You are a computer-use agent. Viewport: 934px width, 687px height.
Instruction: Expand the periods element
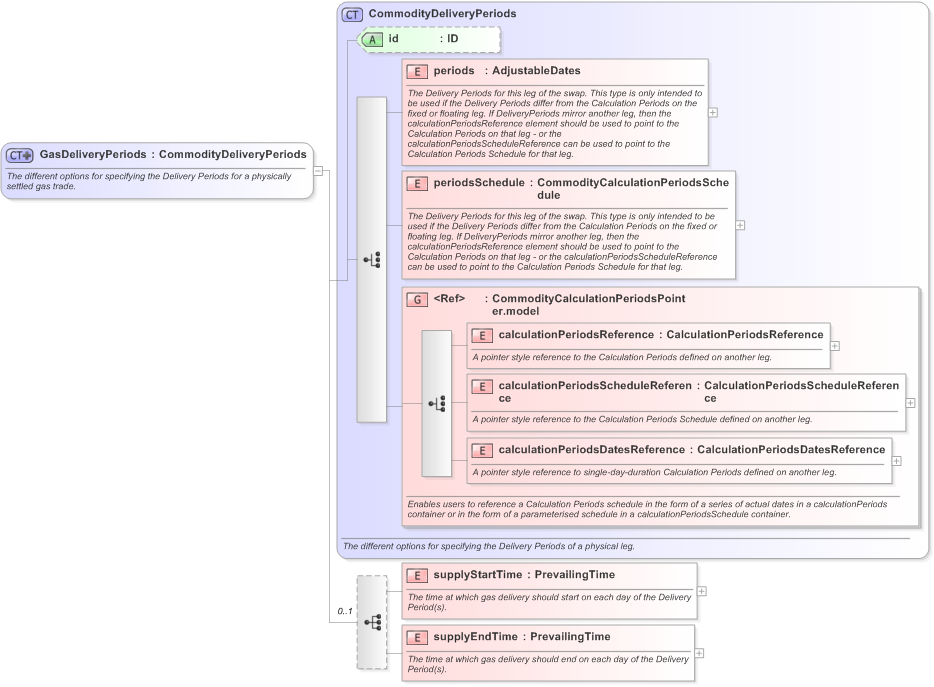click(713, 113)
